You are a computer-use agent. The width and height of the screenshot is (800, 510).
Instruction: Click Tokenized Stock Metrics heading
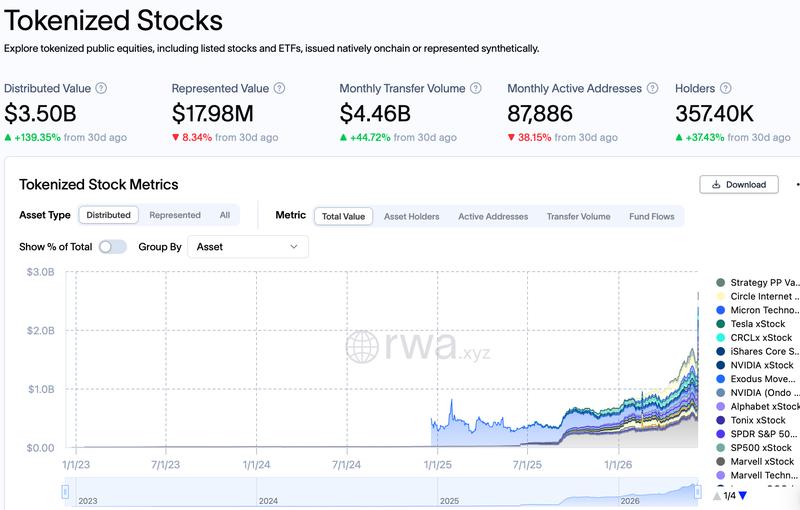pyautogui.click(x=99, y=185)
